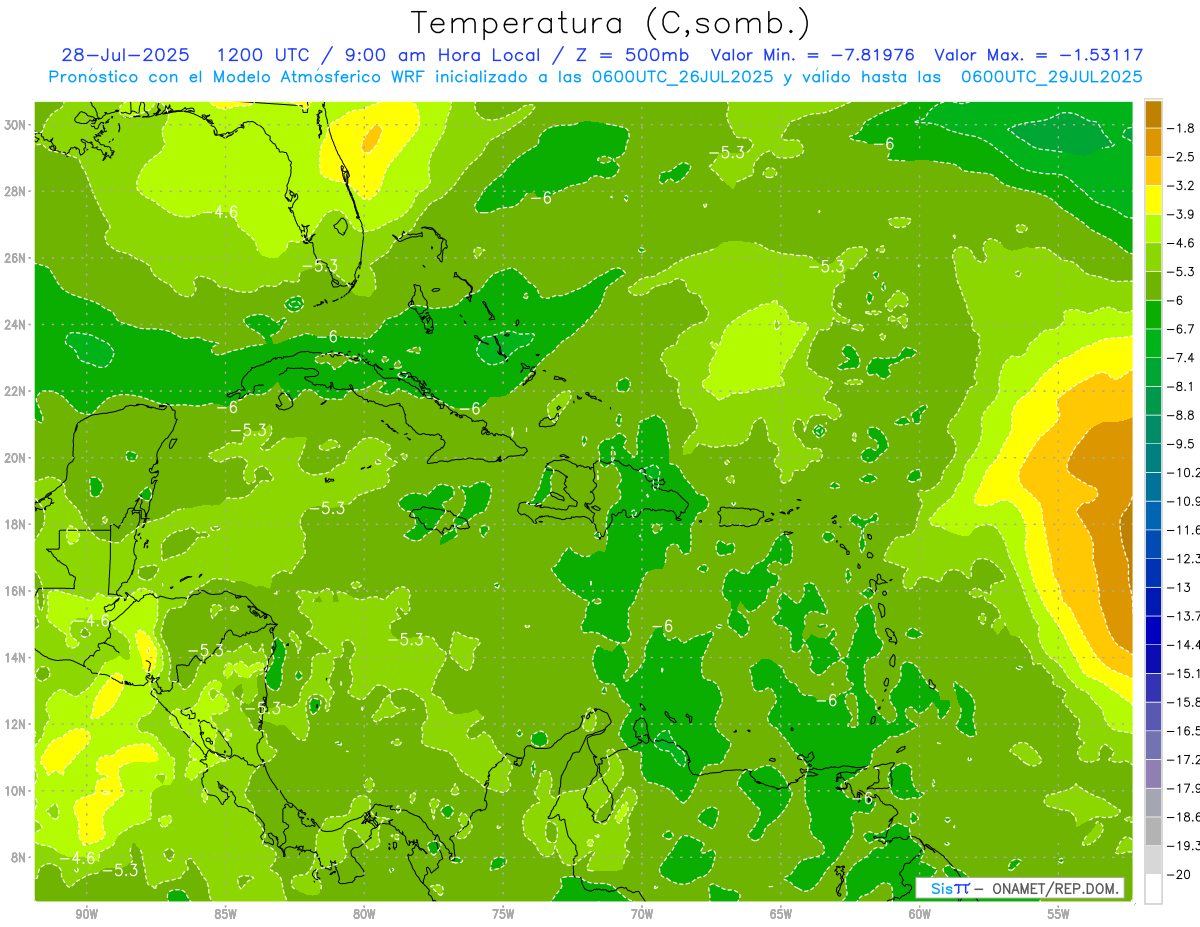
Task: Click the '-1.8' value on color legend
Action: pyautogui.click(x=1183, y=128)
